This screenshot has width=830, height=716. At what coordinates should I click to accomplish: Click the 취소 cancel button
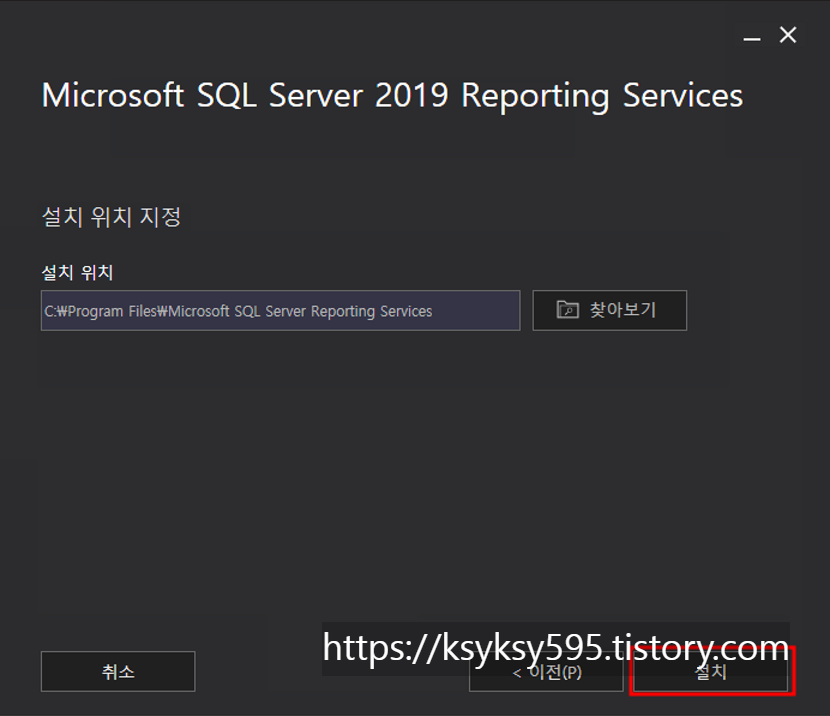(x=118, y=672)
